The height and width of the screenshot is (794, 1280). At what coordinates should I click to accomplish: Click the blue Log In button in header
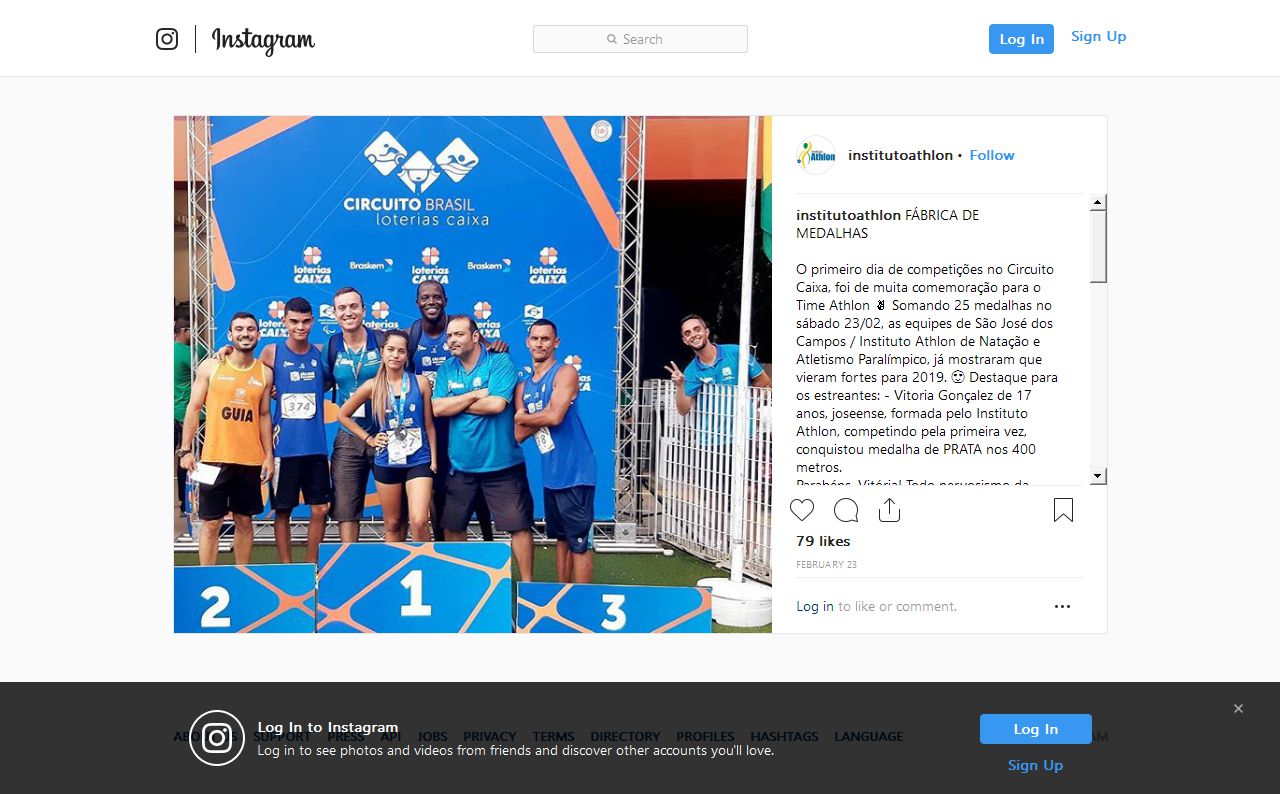[x=1021, y=39]
